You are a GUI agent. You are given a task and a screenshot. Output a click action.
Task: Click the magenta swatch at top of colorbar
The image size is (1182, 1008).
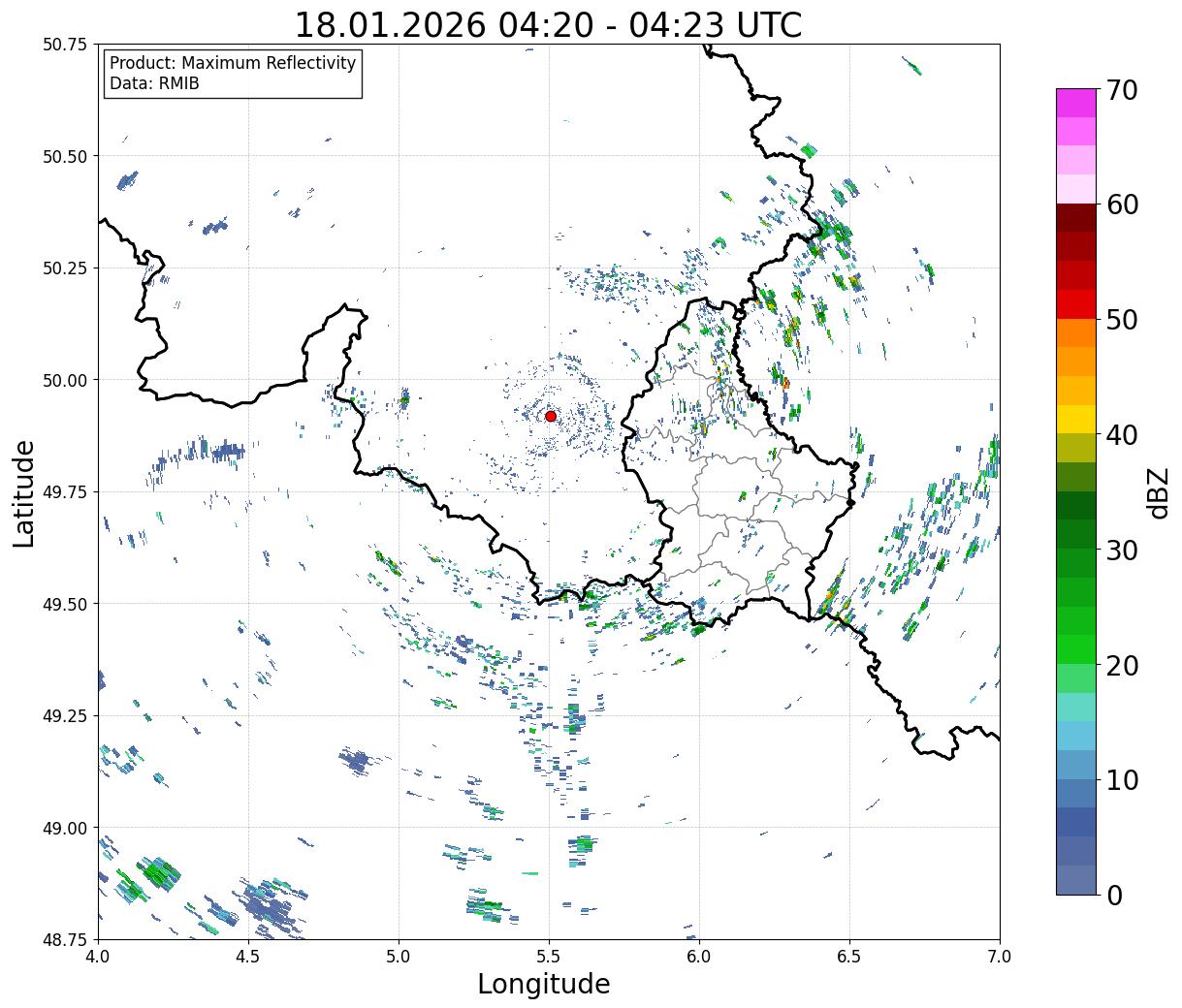click(1076, 103)
